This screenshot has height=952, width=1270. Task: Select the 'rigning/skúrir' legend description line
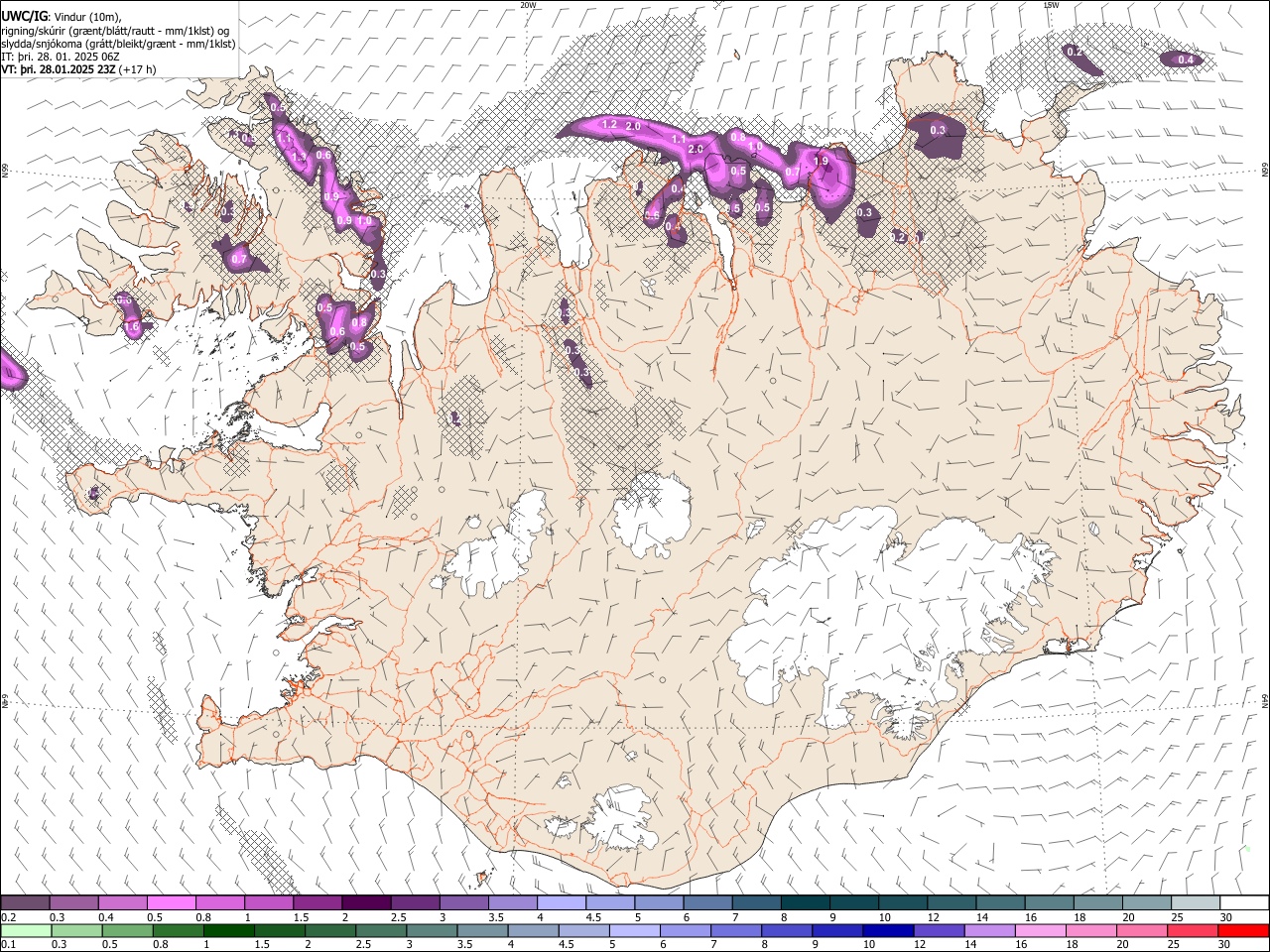click(x=115, y=31)
